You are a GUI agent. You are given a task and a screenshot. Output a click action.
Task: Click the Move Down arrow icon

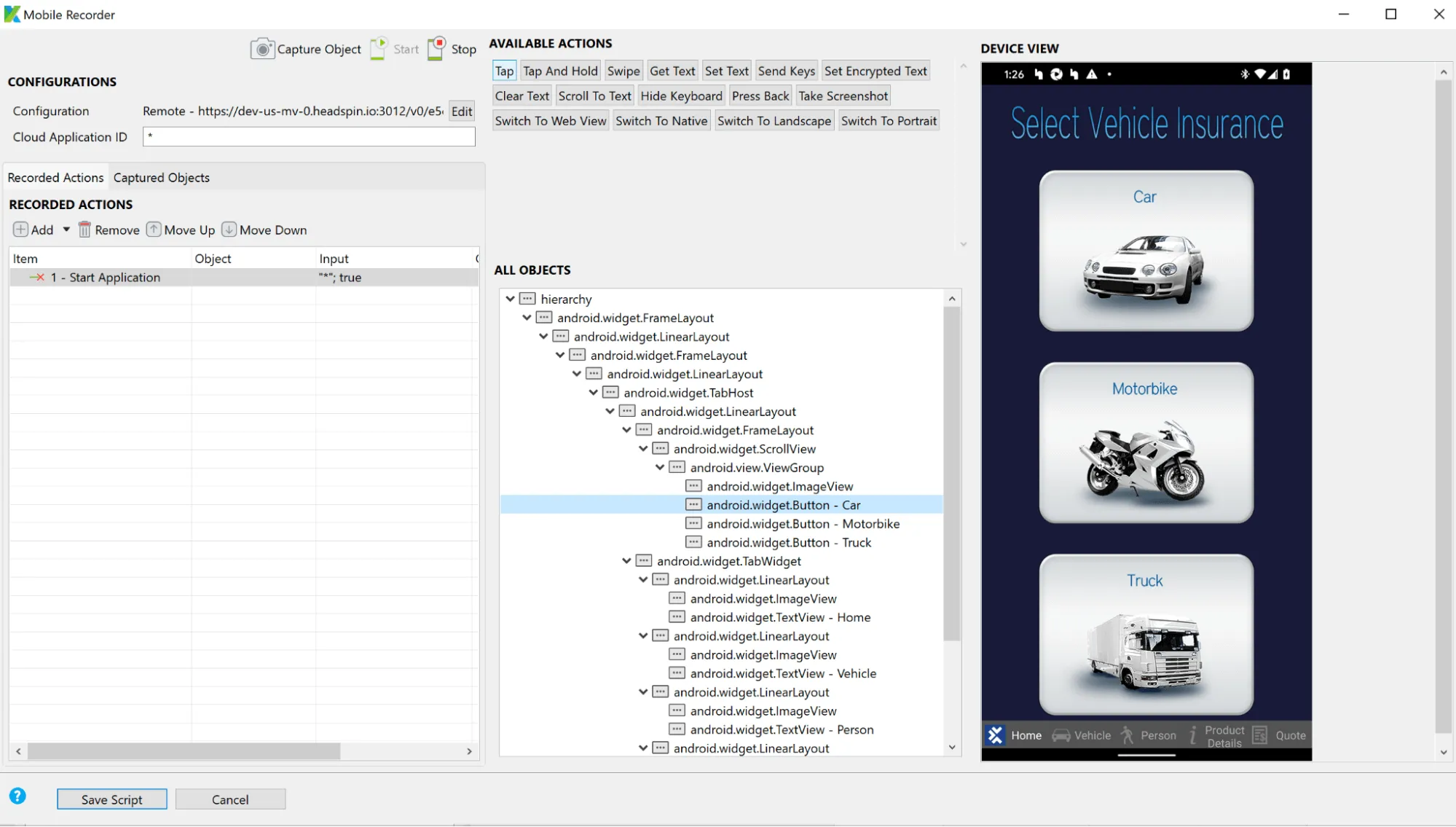(x=229, y=230)
